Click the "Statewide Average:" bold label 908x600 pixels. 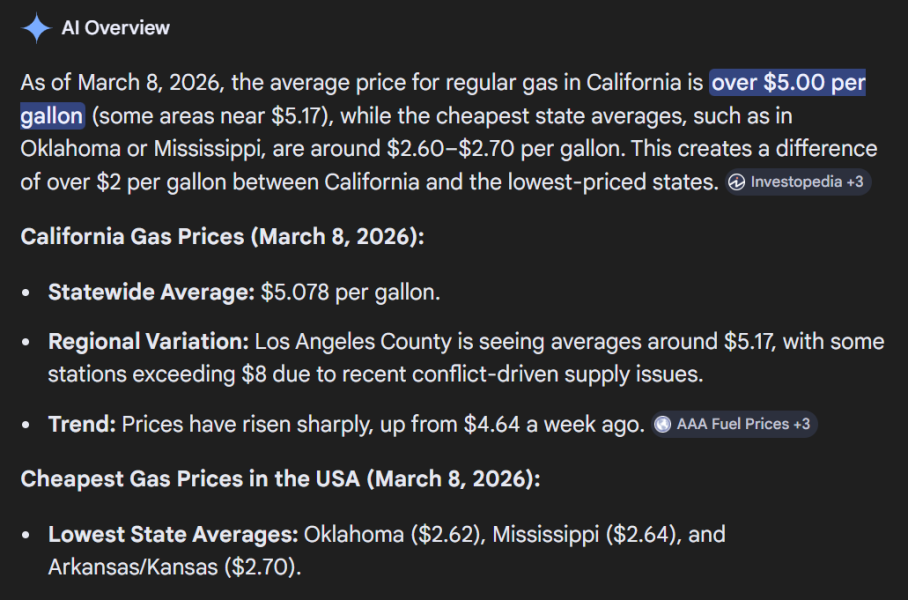[150, 294]
